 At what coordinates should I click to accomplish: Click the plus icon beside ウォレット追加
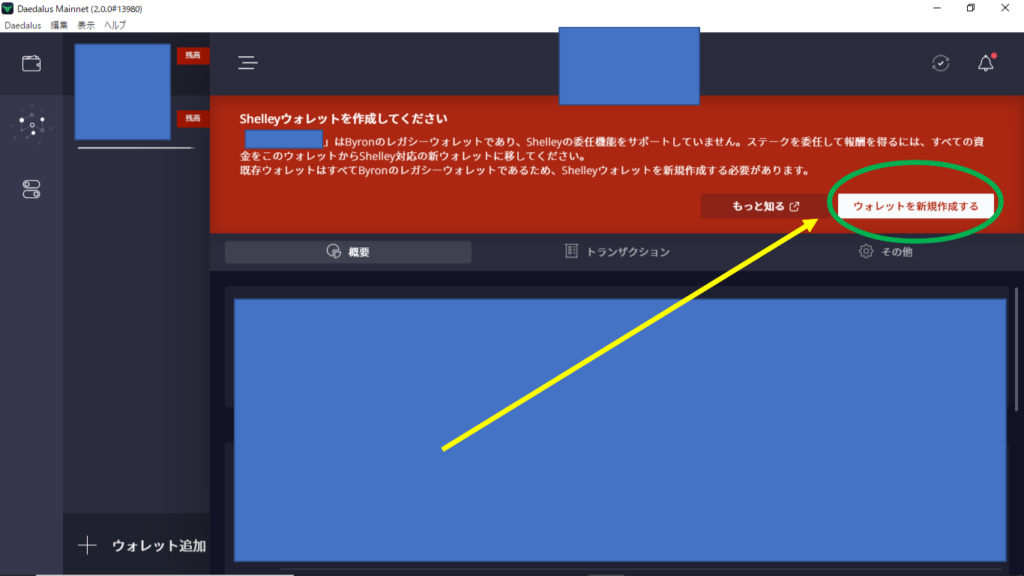pos(87,545)
